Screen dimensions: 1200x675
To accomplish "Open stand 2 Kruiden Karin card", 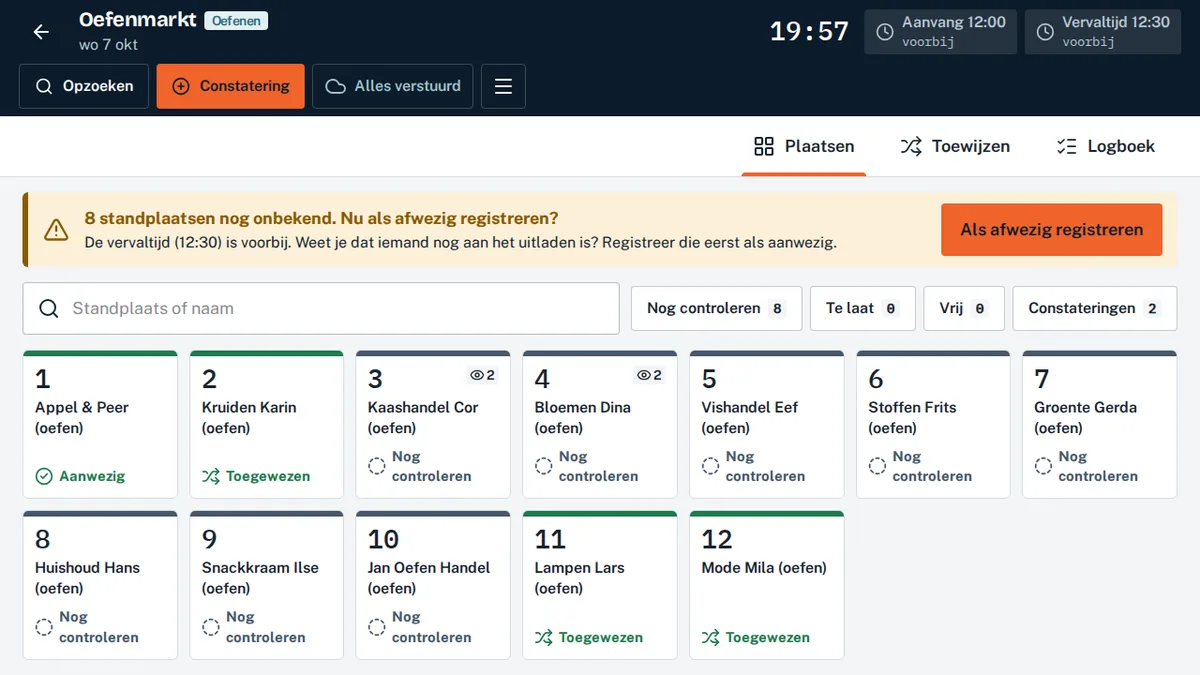I will tap(266, 424).
